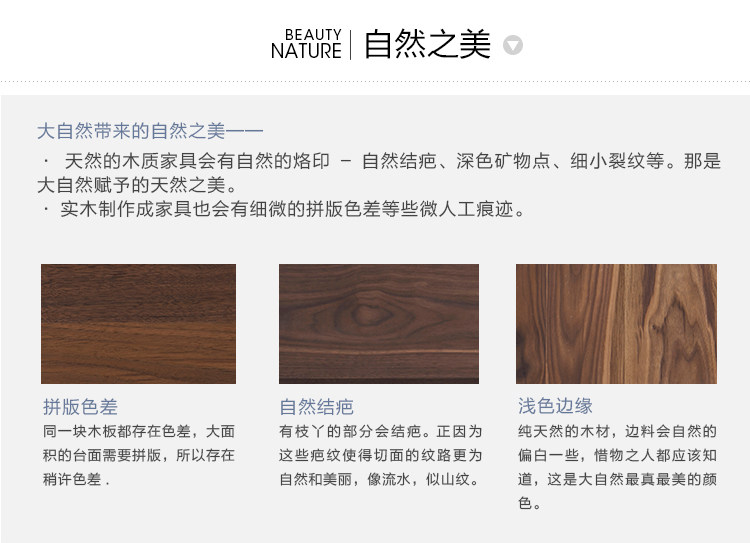Click the description under 自然结疤
This screenshot has height=543, width=750.
click(381, 455)
